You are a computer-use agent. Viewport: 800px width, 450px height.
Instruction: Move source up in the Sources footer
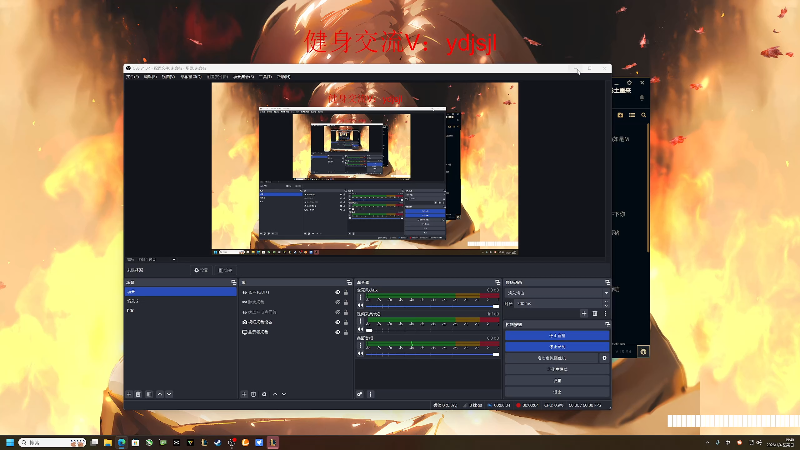[275, 394]
